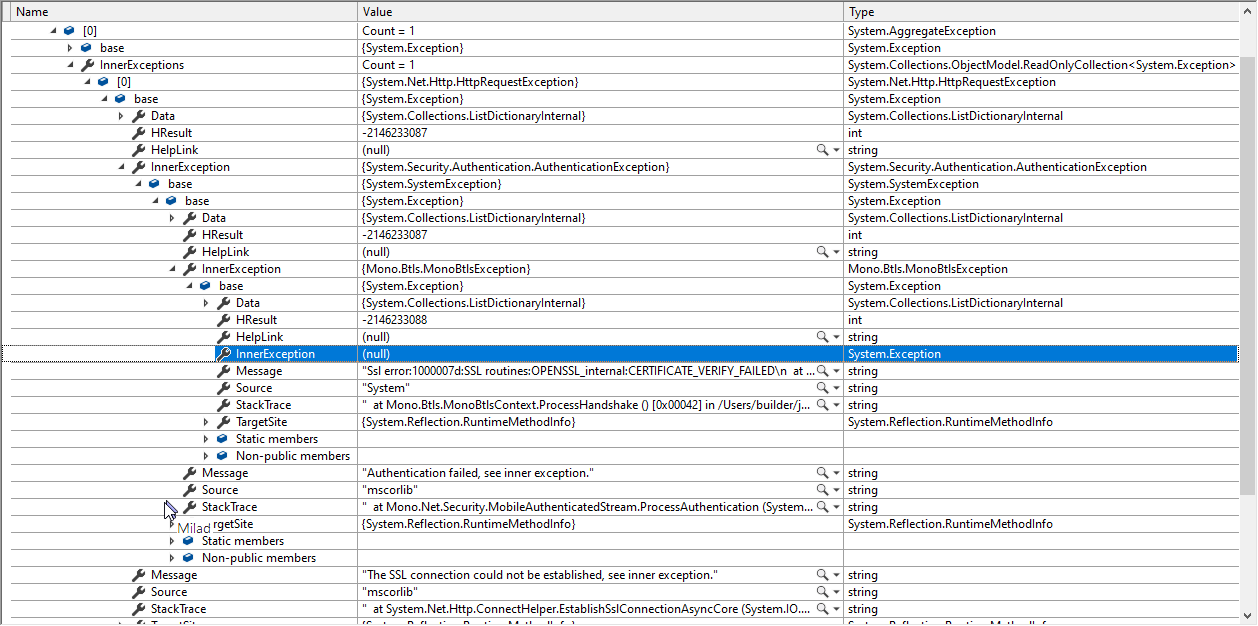Click wrench icon next to HResult -2146233088

coord(223,320)
